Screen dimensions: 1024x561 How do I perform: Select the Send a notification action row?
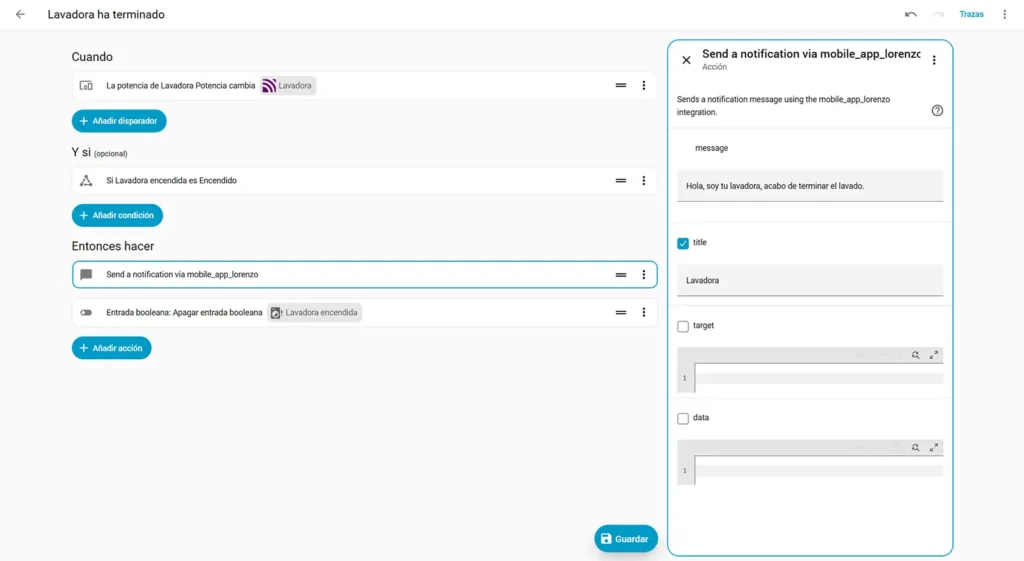tap(364, 275)
